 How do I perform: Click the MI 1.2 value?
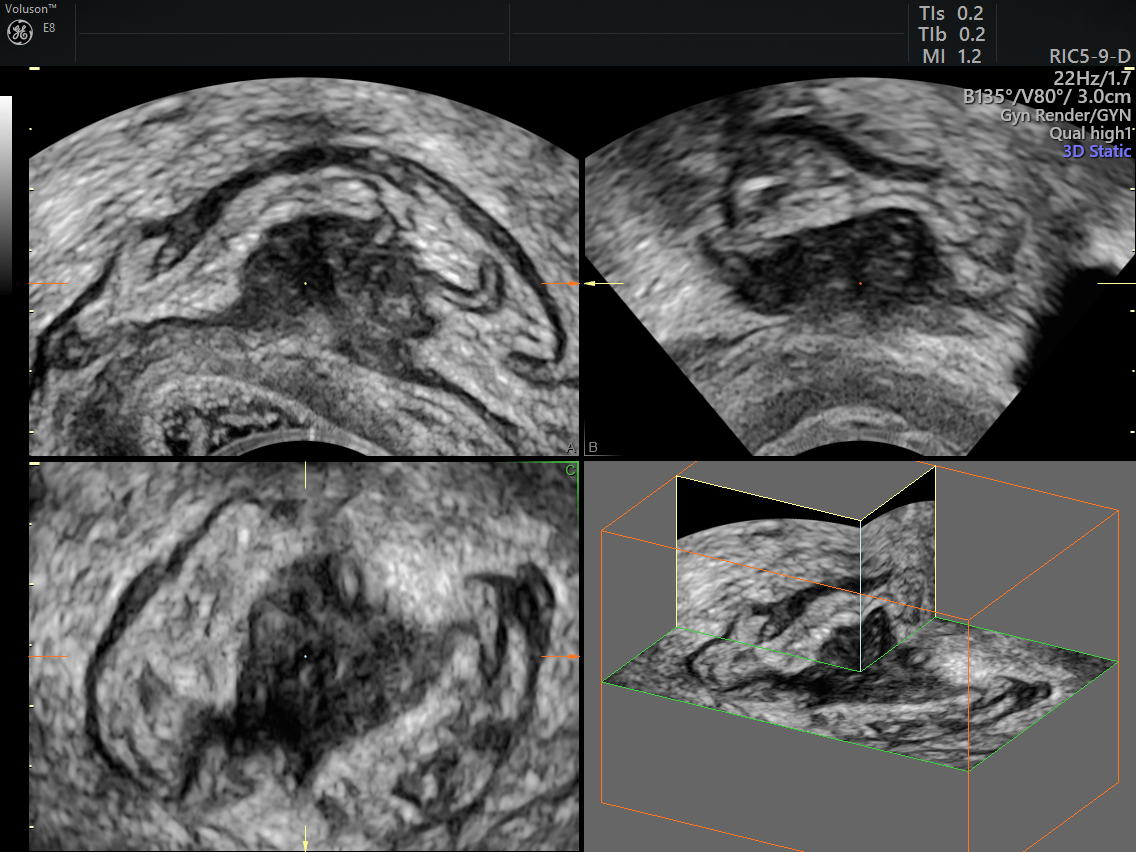pos(951,56)
